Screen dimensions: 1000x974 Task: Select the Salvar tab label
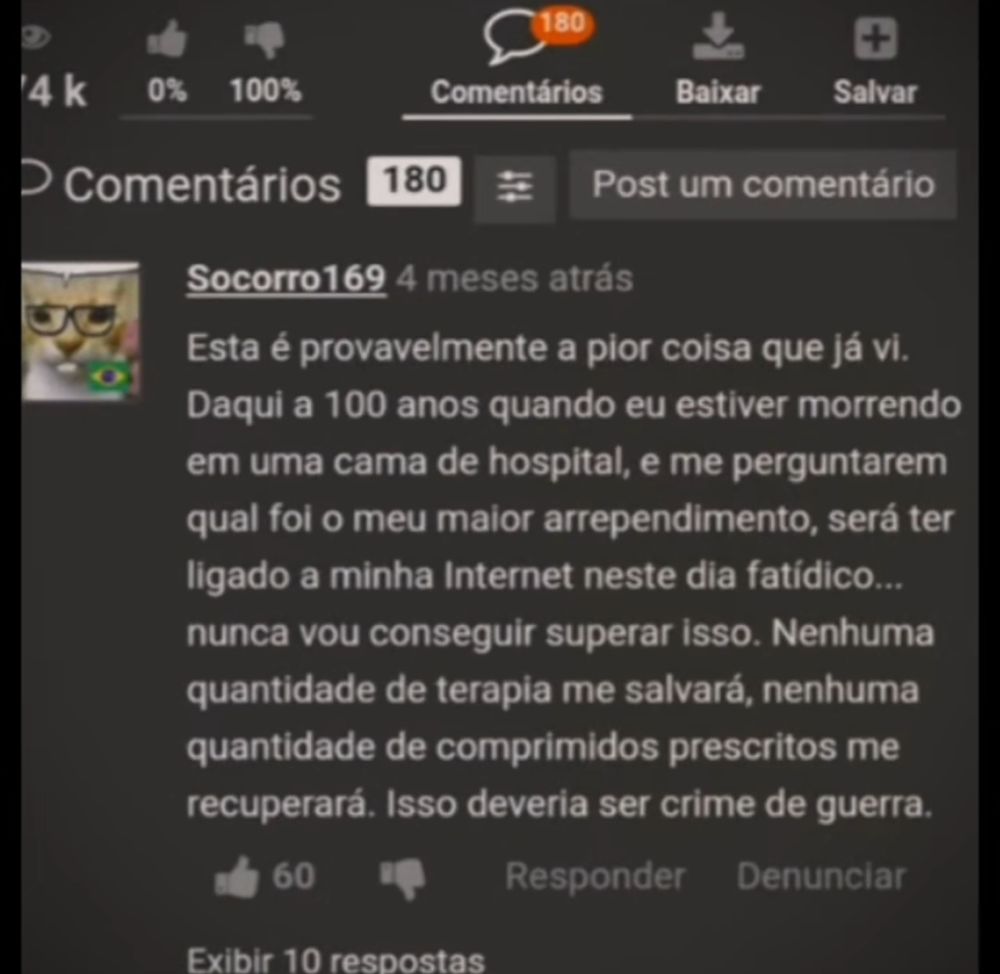pyautogui.click(x=876, y=92)
